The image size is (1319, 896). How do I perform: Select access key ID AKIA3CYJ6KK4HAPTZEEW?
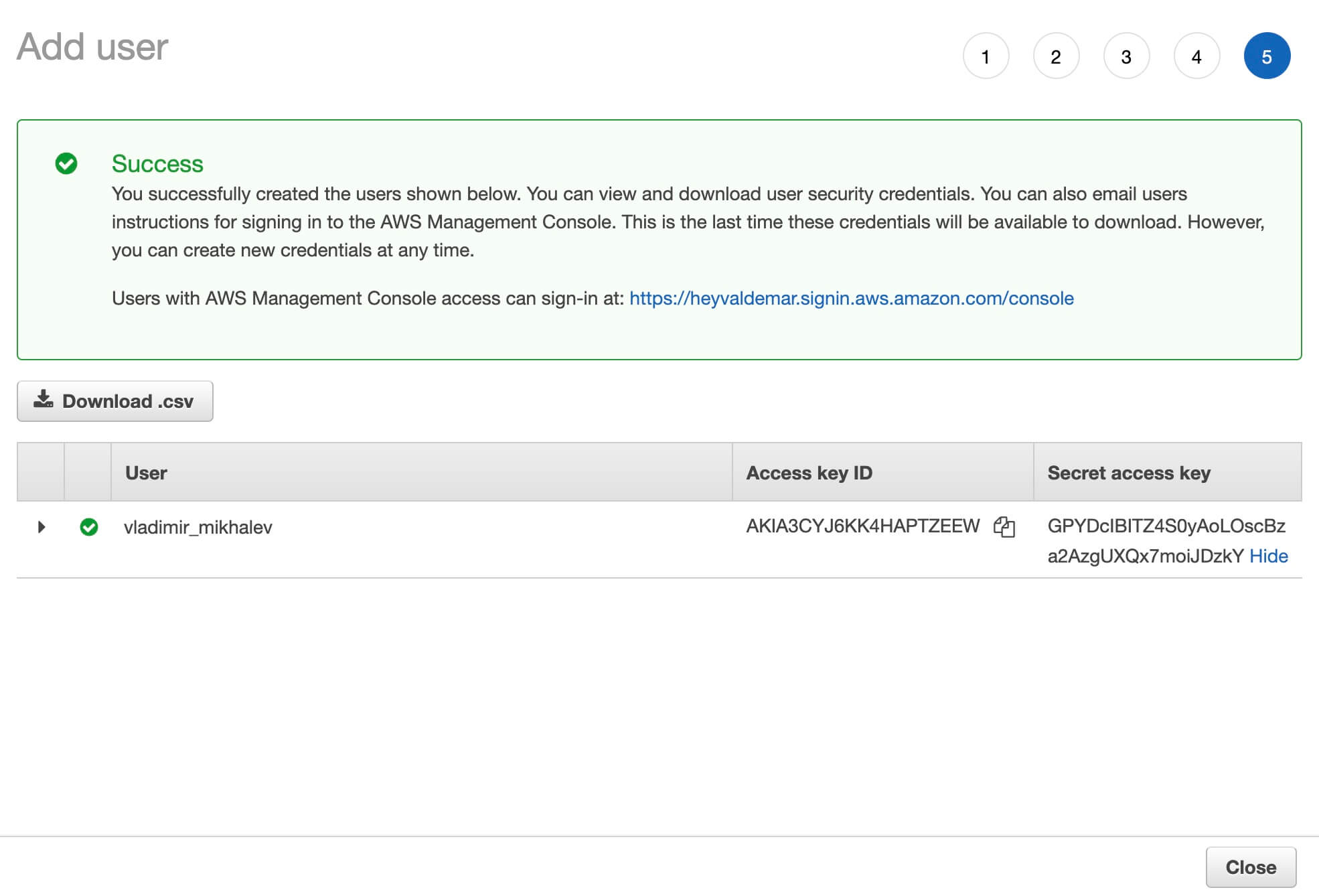click(862, 526)
